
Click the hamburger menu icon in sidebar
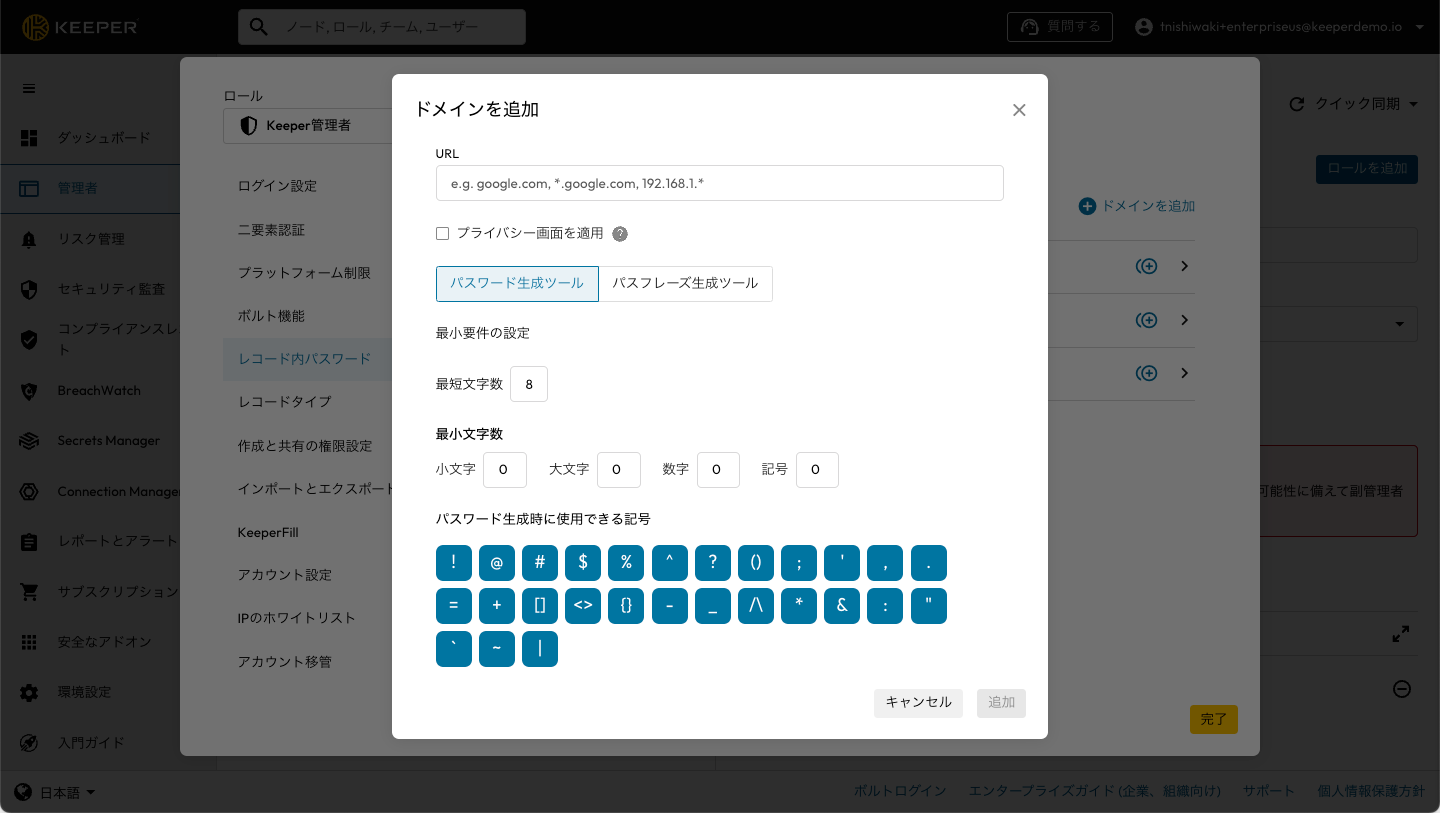pyautogui.click(x=29, y=88)
